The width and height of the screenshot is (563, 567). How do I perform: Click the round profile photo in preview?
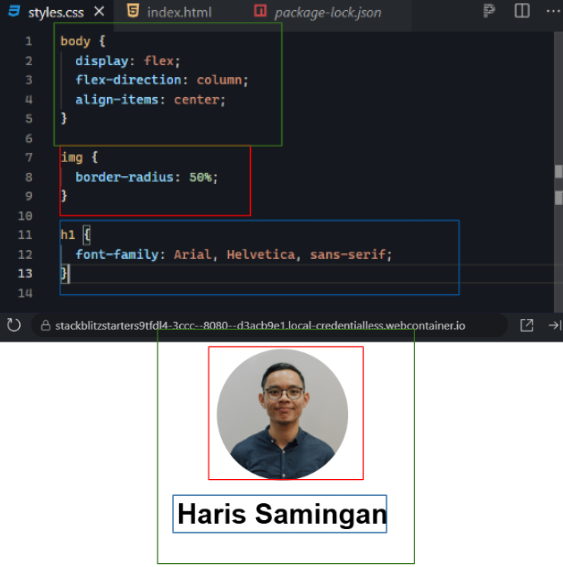282,414
